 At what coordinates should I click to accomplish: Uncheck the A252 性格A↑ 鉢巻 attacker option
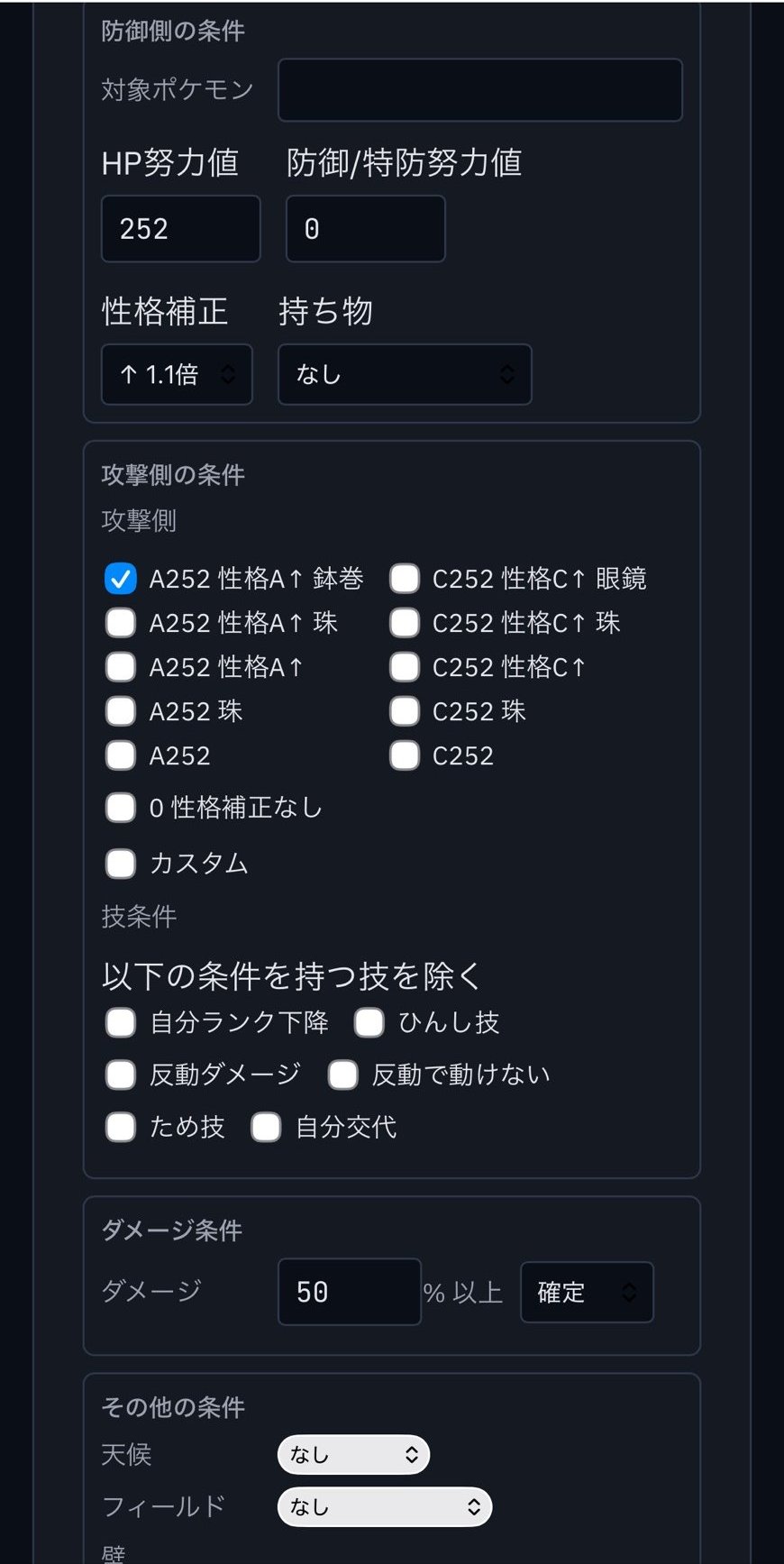coord(120,579)
